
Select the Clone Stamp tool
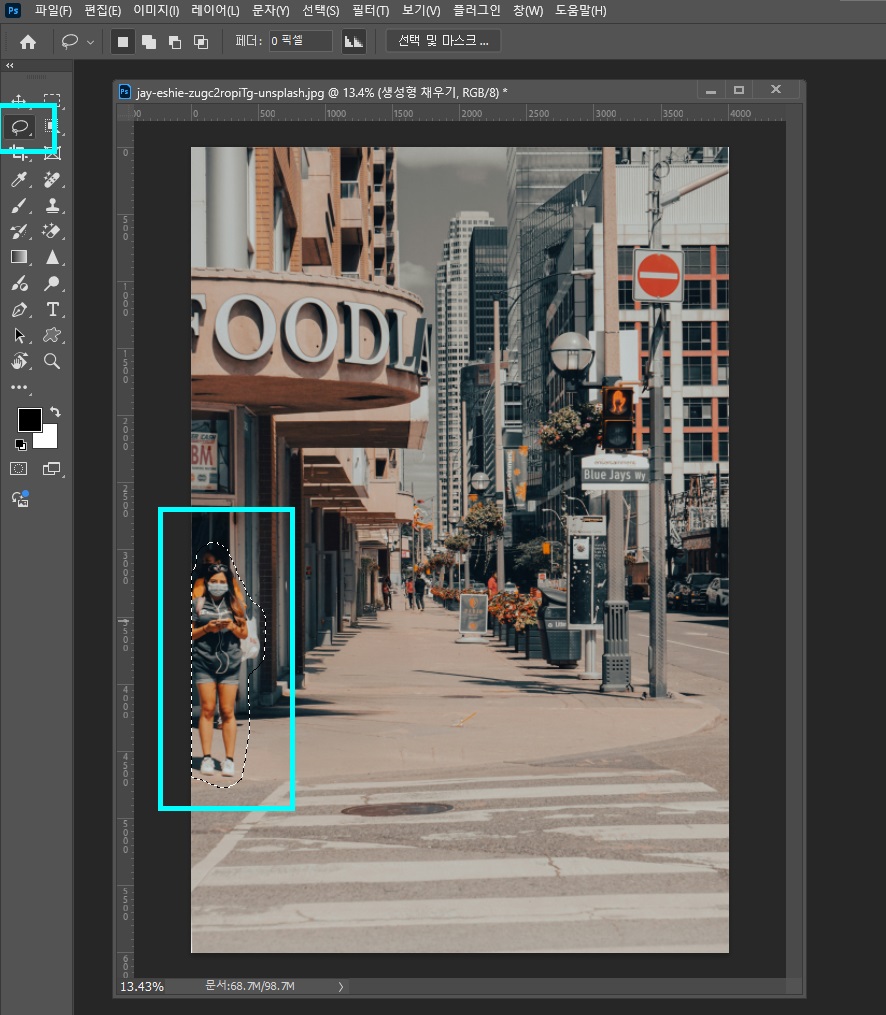tap(52, 206)
